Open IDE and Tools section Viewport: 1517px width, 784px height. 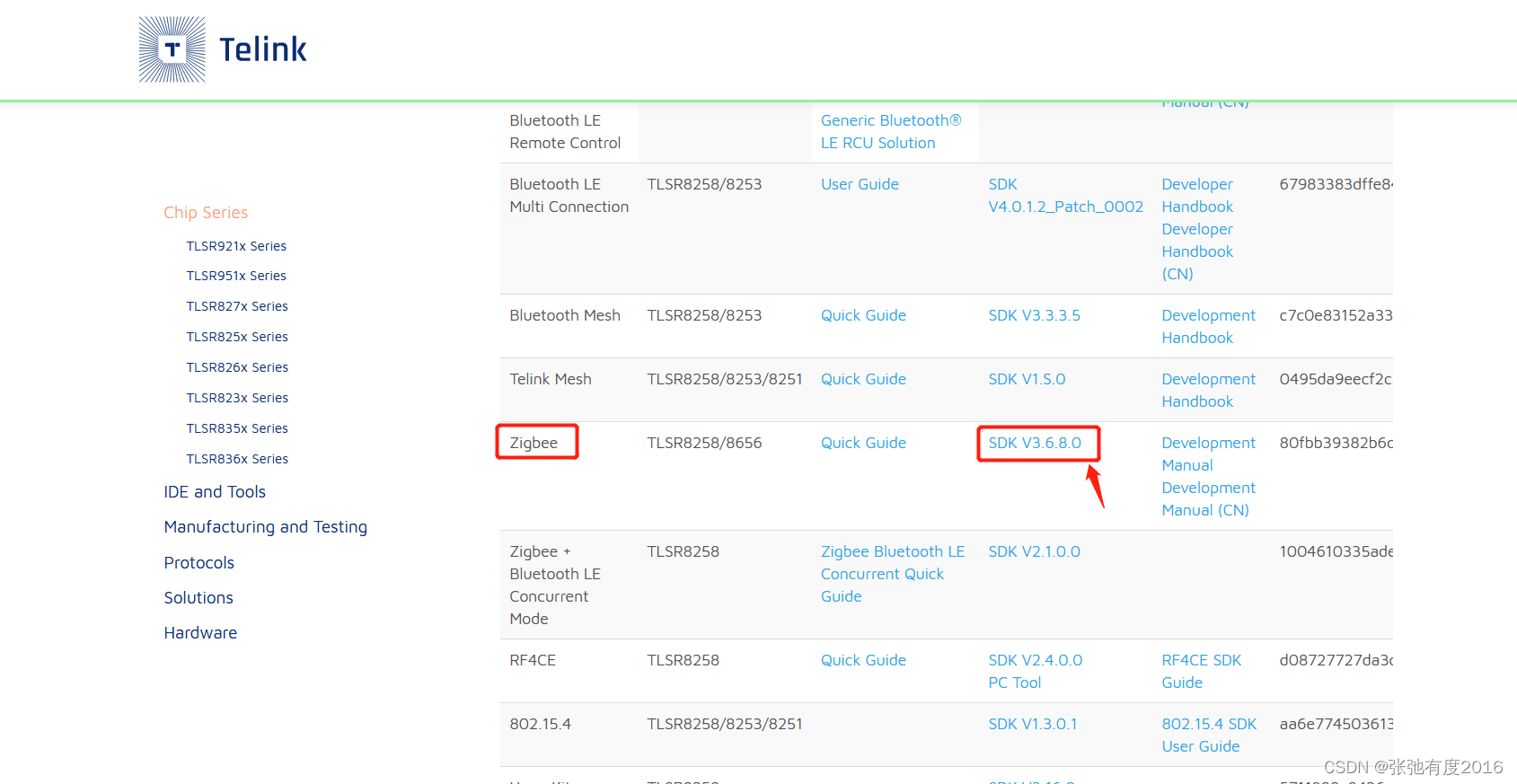215,492
